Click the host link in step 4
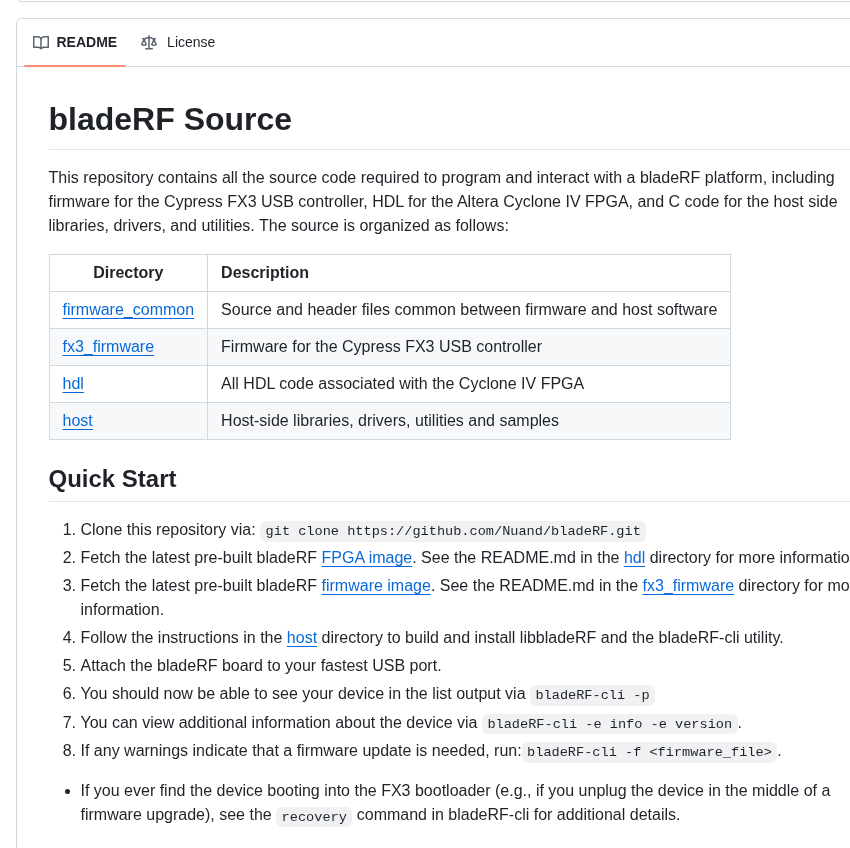The height and width of the screenshot is (848, 850). point(302,638)
